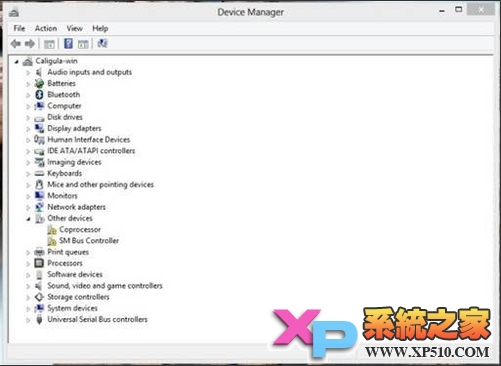Expand the Computer node
The width and height of the screenshot is (501, 366).
click(28, 106)
